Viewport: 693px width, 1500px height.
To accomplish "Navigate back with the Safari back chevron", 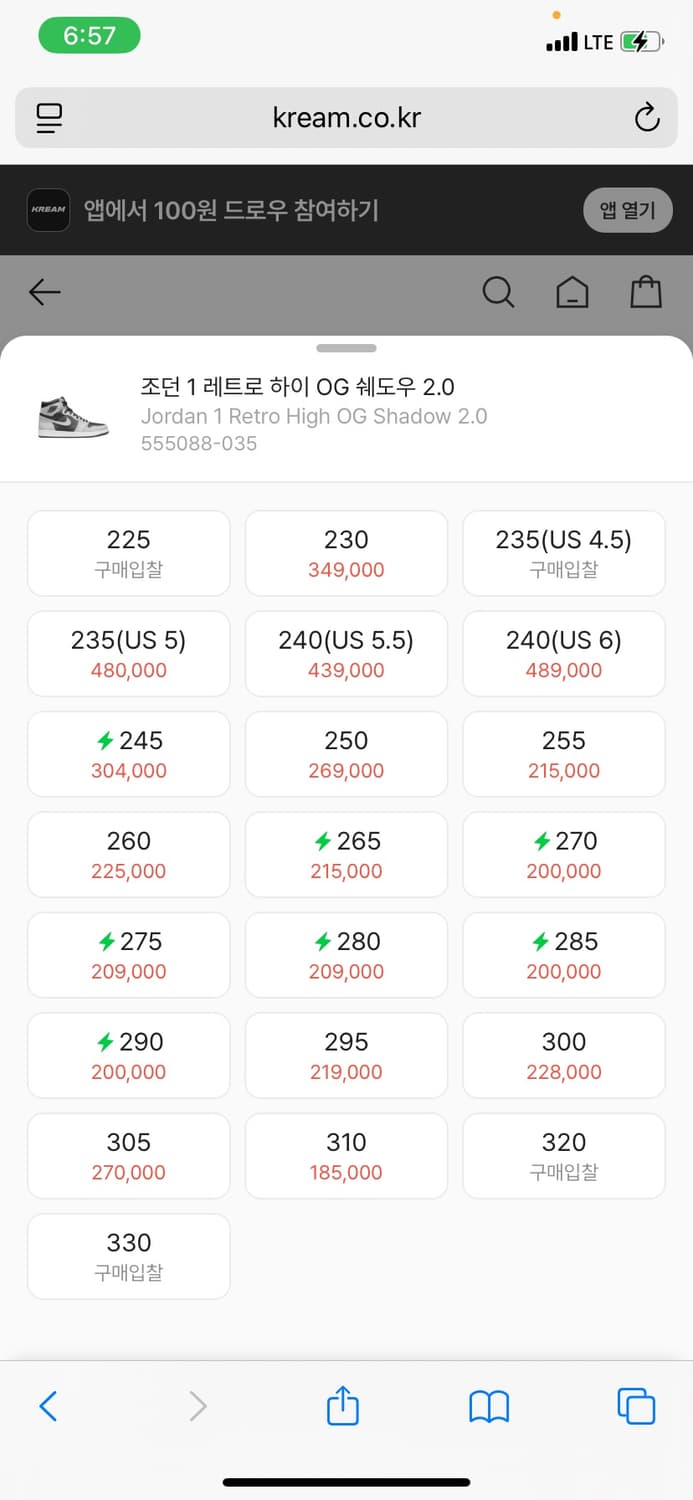I will (49, 1405).
